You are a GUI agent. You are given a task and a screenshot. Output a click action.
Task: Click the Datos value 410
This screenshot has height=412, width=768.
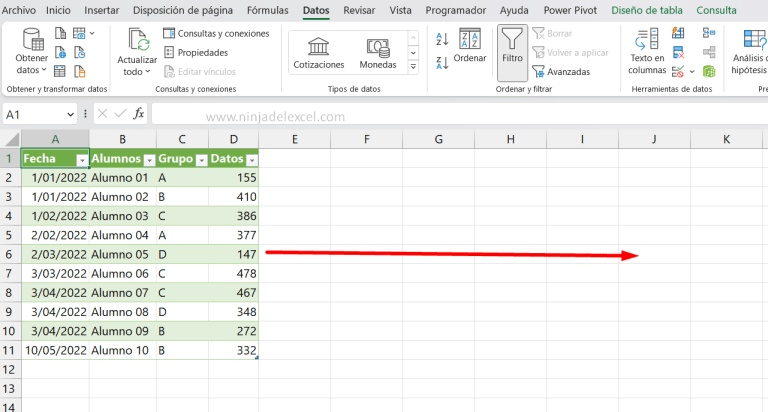click(233, 197)
